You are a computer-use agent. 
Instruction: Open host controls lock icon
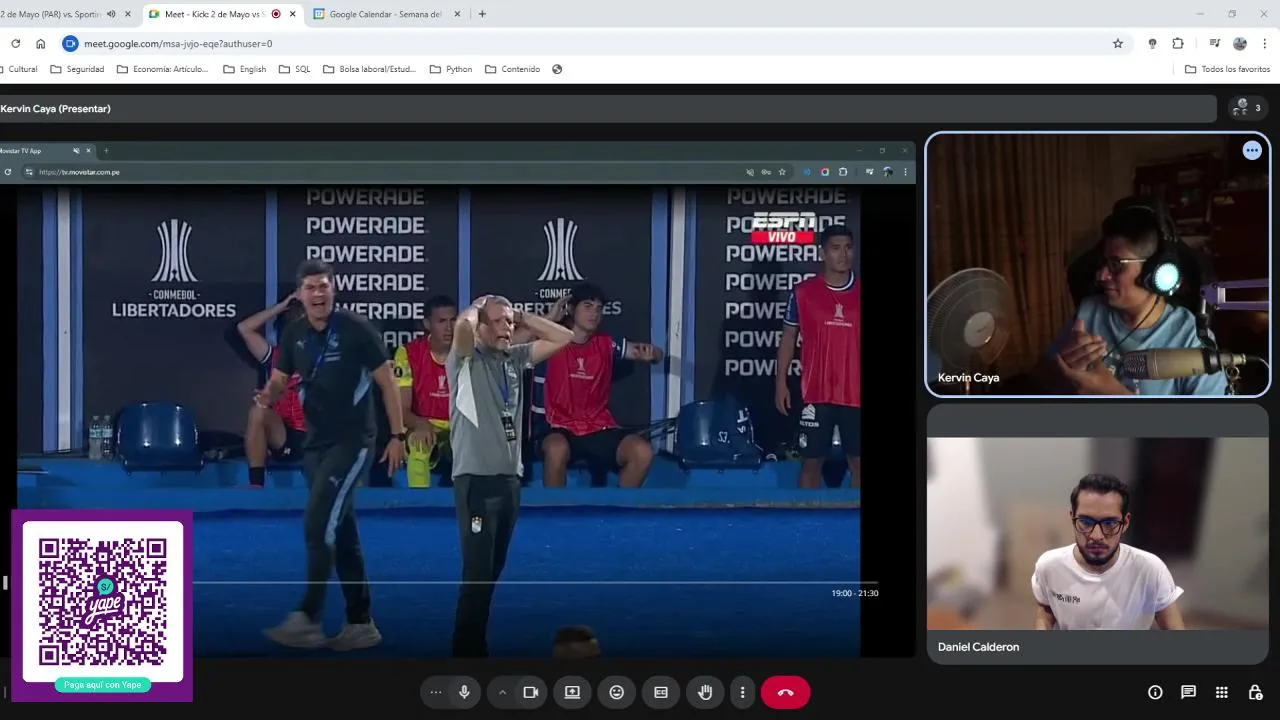tap(1255, 692)
